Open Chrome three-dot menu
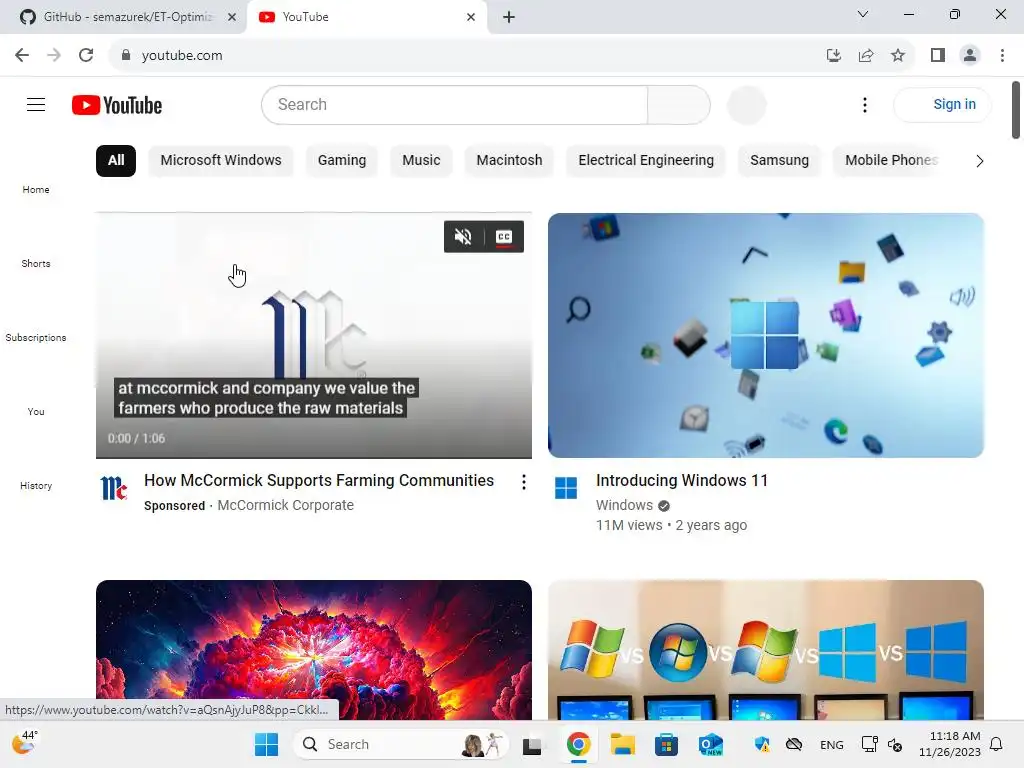 coord(1002,56)
